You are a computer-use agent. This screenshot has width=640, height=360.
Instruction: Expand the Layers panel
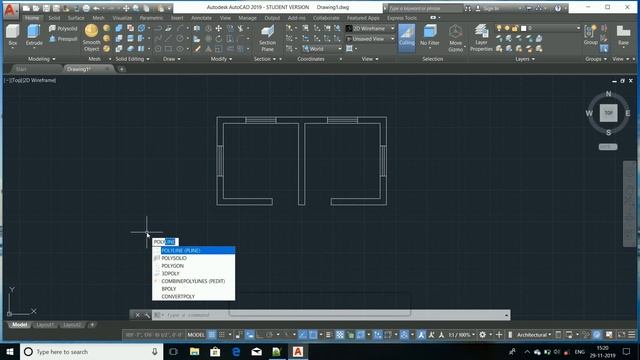point(525,59)
